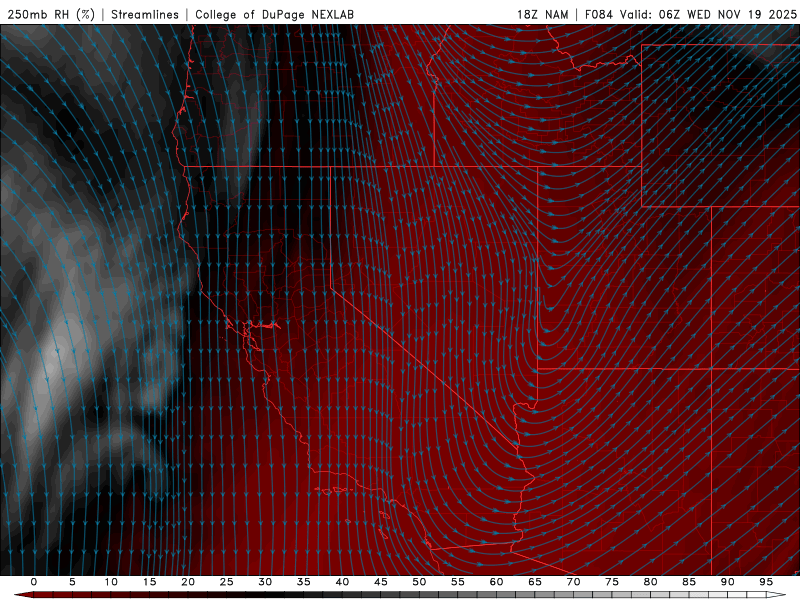
Task: Click the 30 tick label on the scale
Action: pos(265,582)
